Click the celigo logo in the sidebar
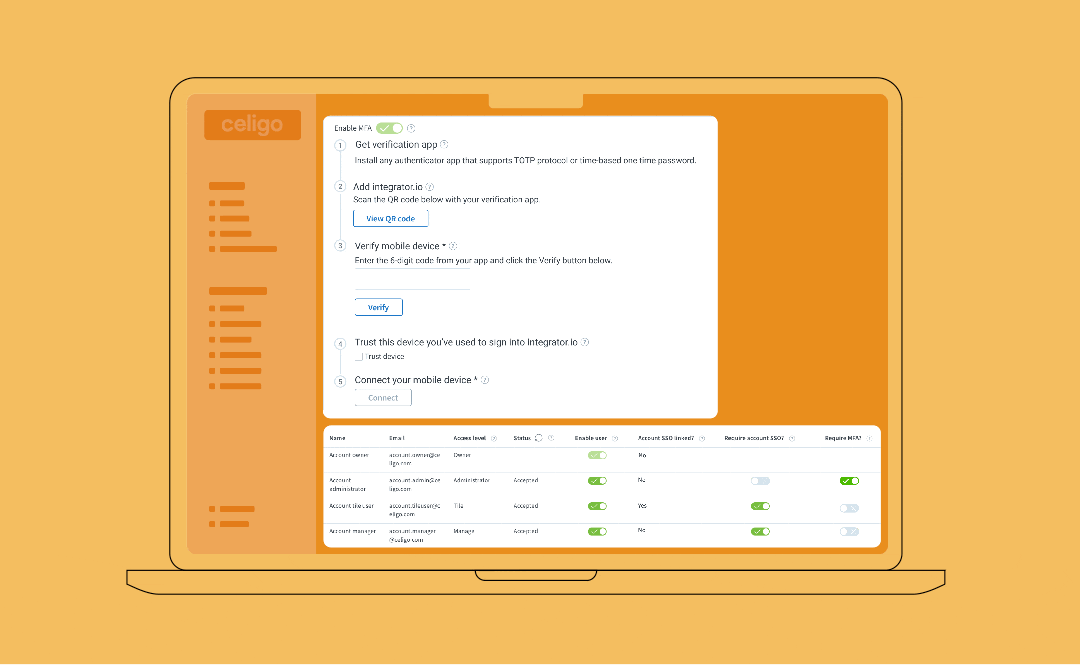This screenshot has width=1080, height=665. [x=252, y=125]
